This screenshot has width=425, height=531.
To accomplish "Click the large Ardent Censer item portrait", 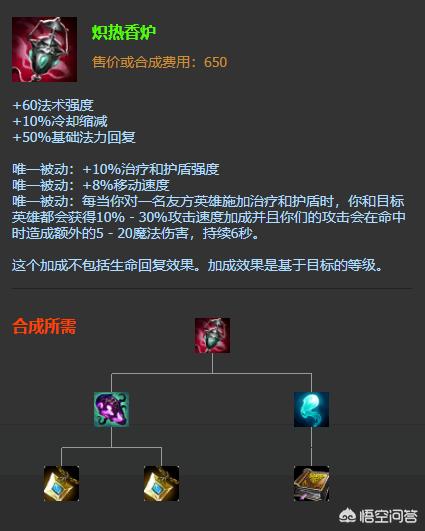I will point(44,49).
